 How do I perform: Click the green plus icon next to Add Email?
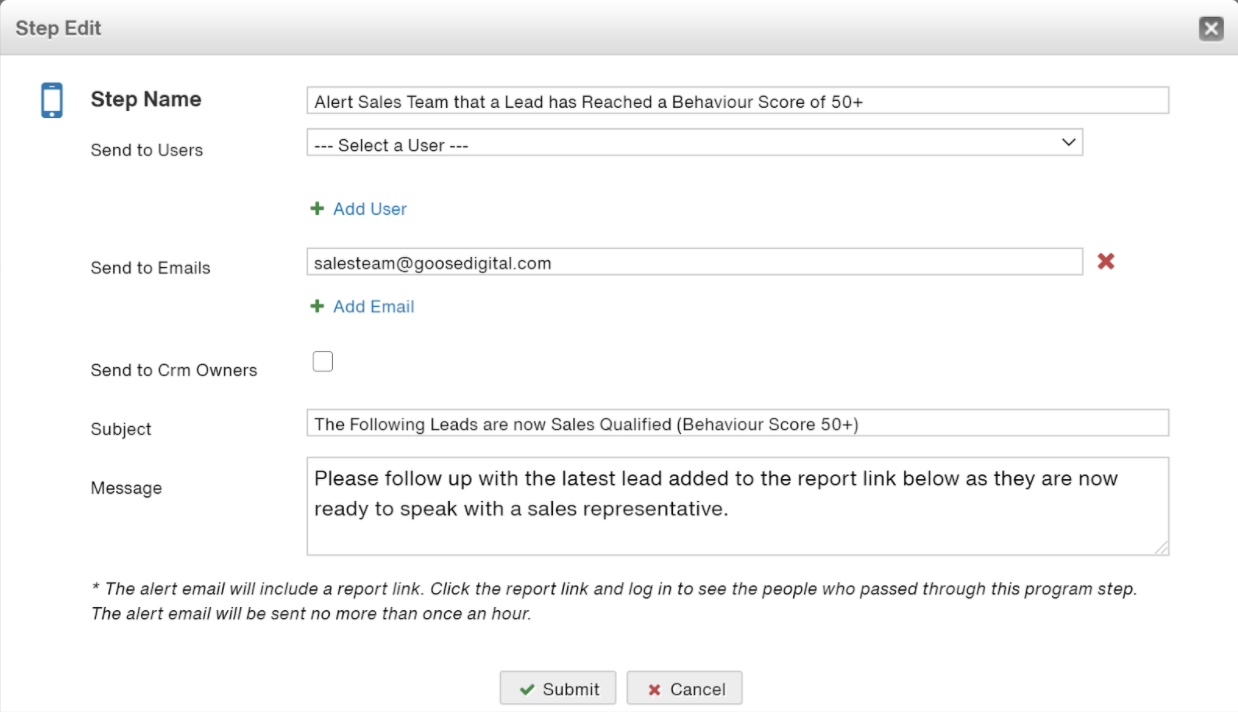[x=316, y=306]
